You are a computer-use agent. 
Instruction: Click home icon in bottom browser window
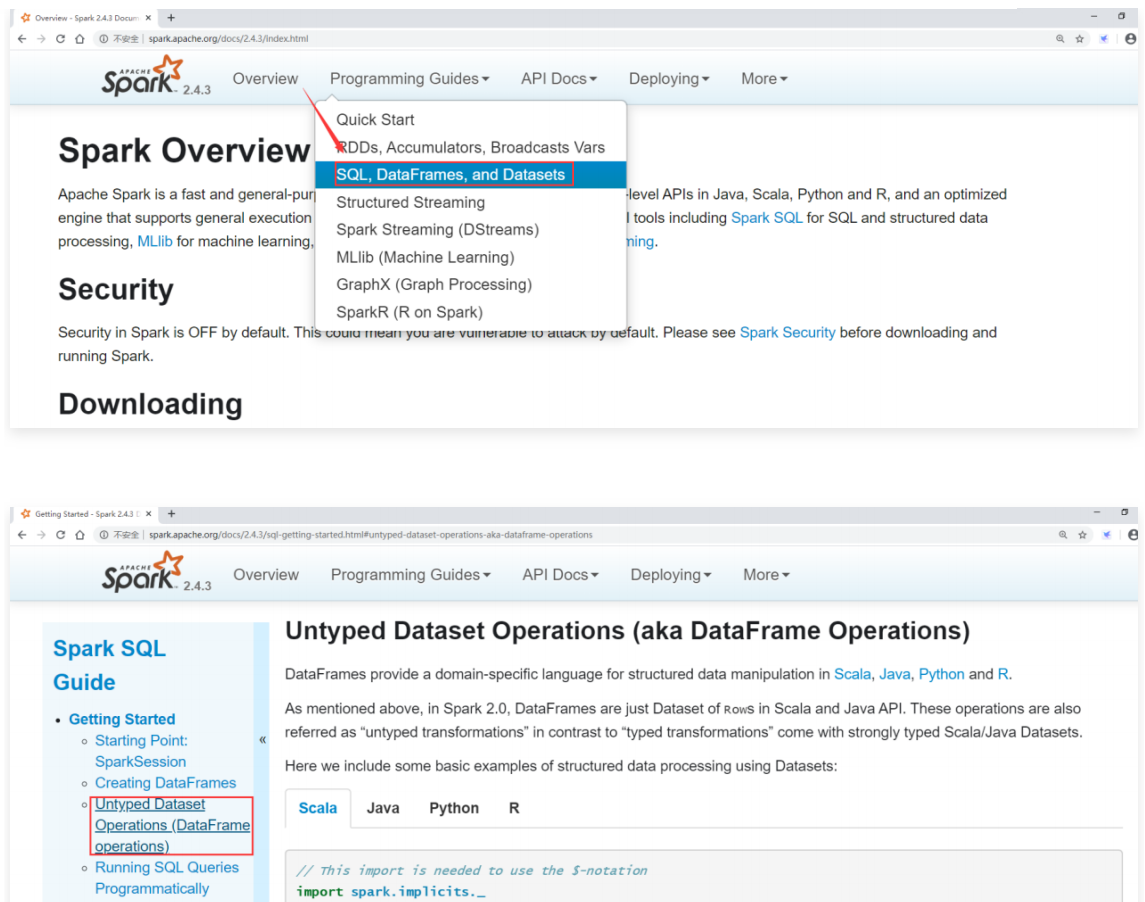[x=80, y=535]
